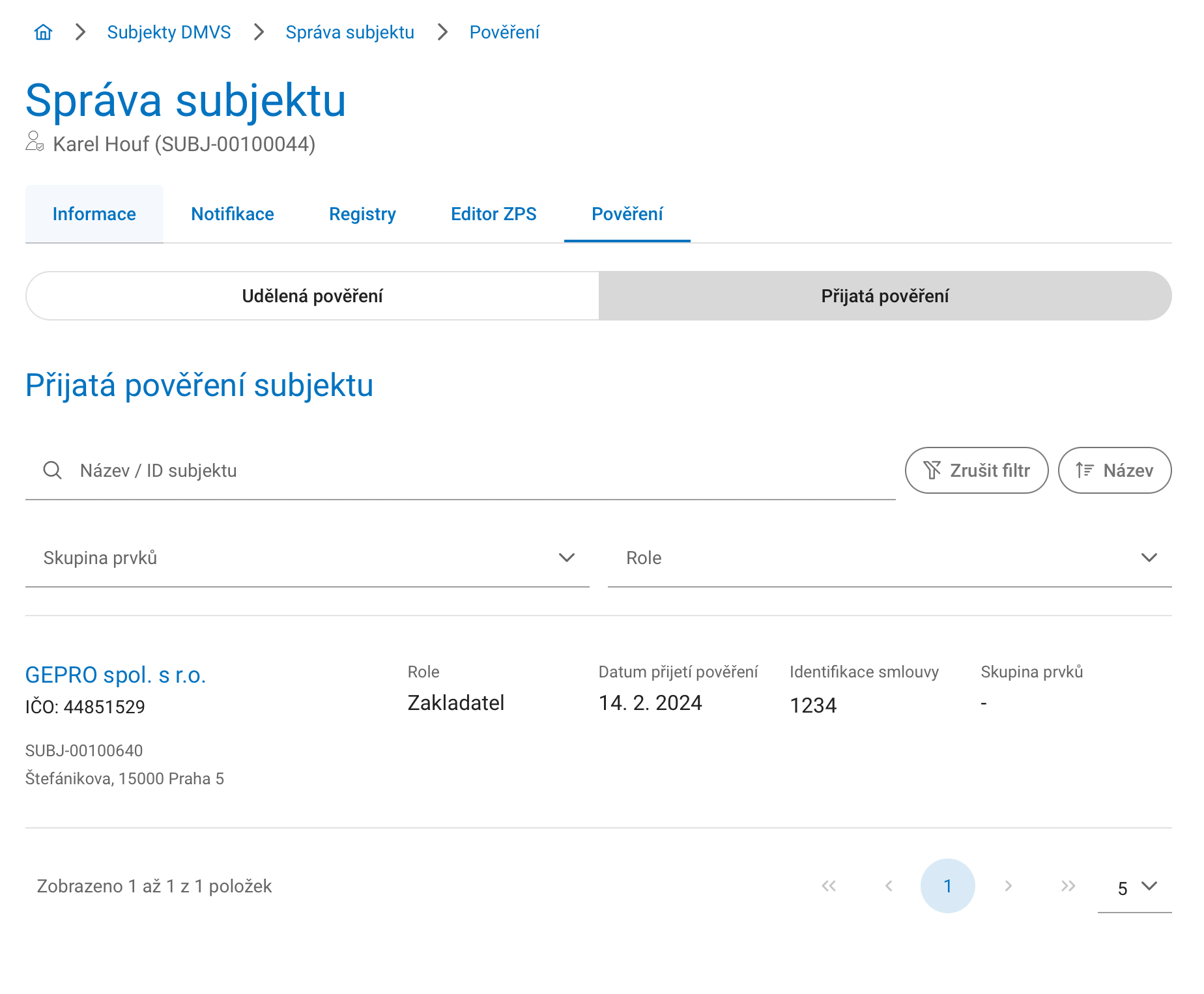Select Zakladatel role value
The width and height of the screenshot is (1204, 994).
pos(455,703)
